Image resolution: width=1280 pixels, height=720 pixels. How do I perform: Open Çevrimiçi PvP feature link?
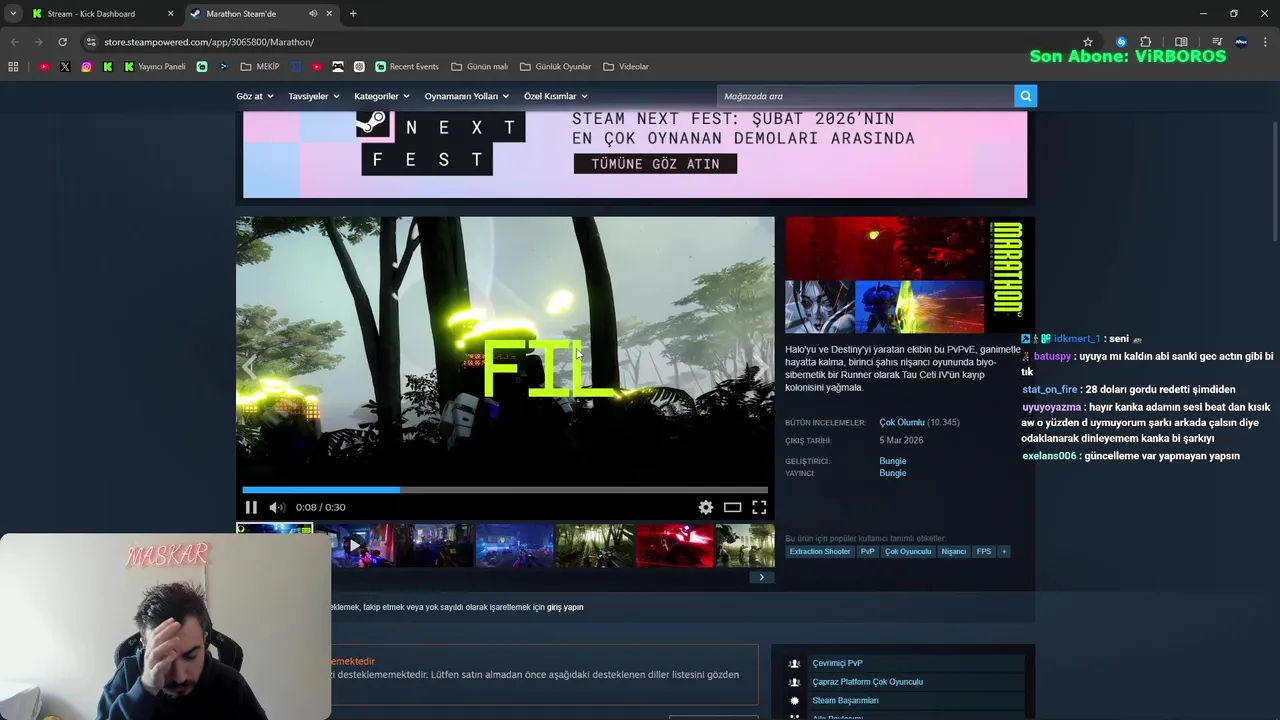click(837, 663)
